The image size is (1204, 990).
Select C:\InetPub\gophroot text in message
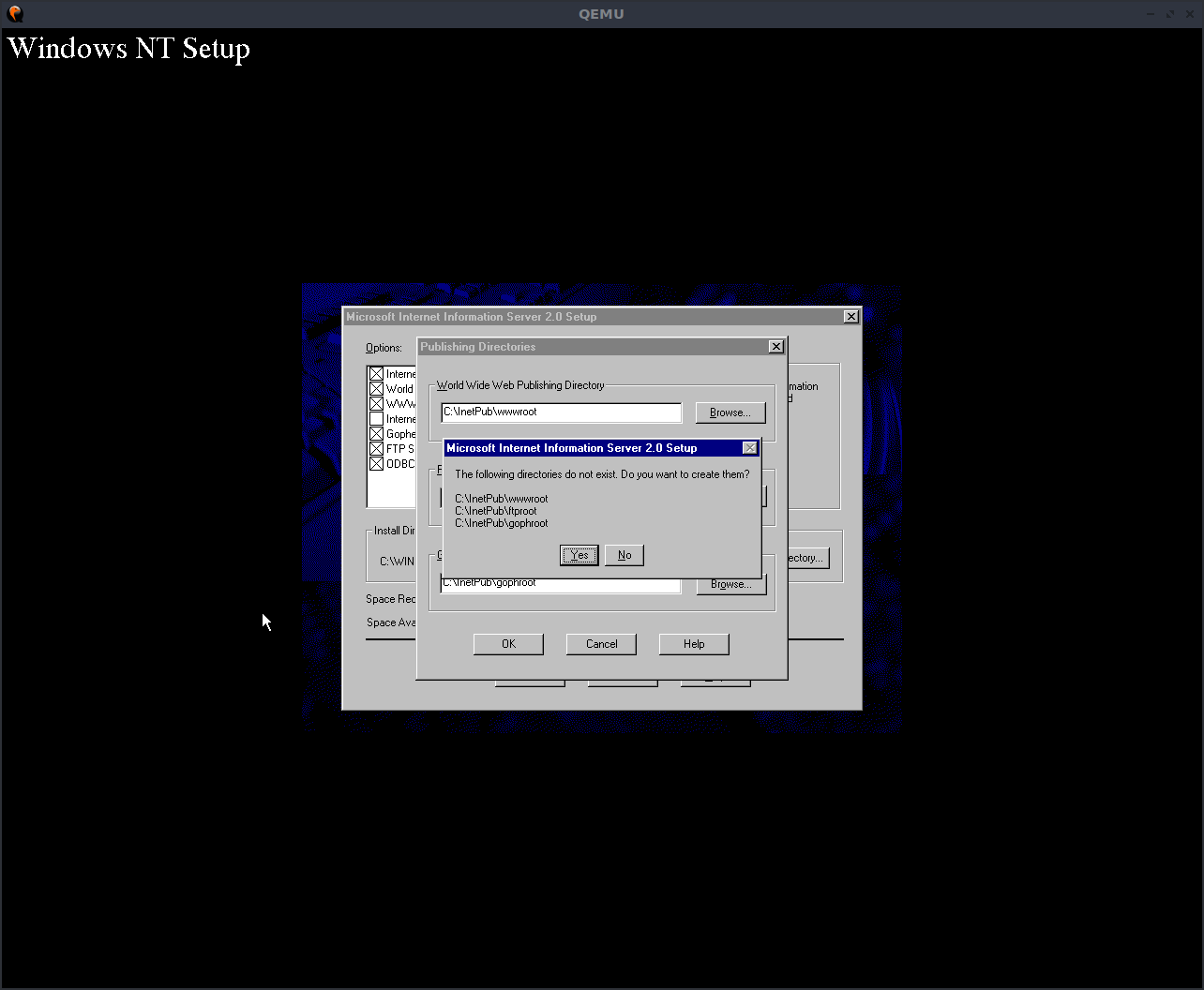502,523
